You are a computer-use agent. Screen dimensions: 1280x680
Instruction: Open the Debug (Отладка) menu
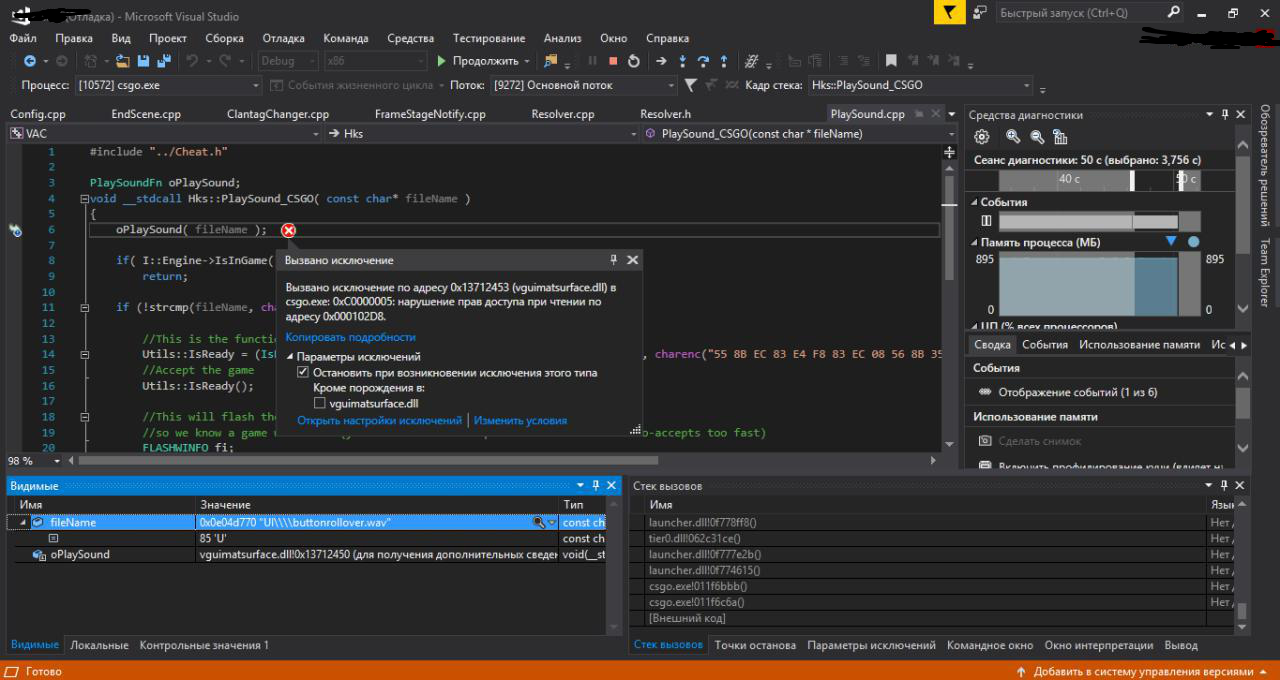[283, 38]
